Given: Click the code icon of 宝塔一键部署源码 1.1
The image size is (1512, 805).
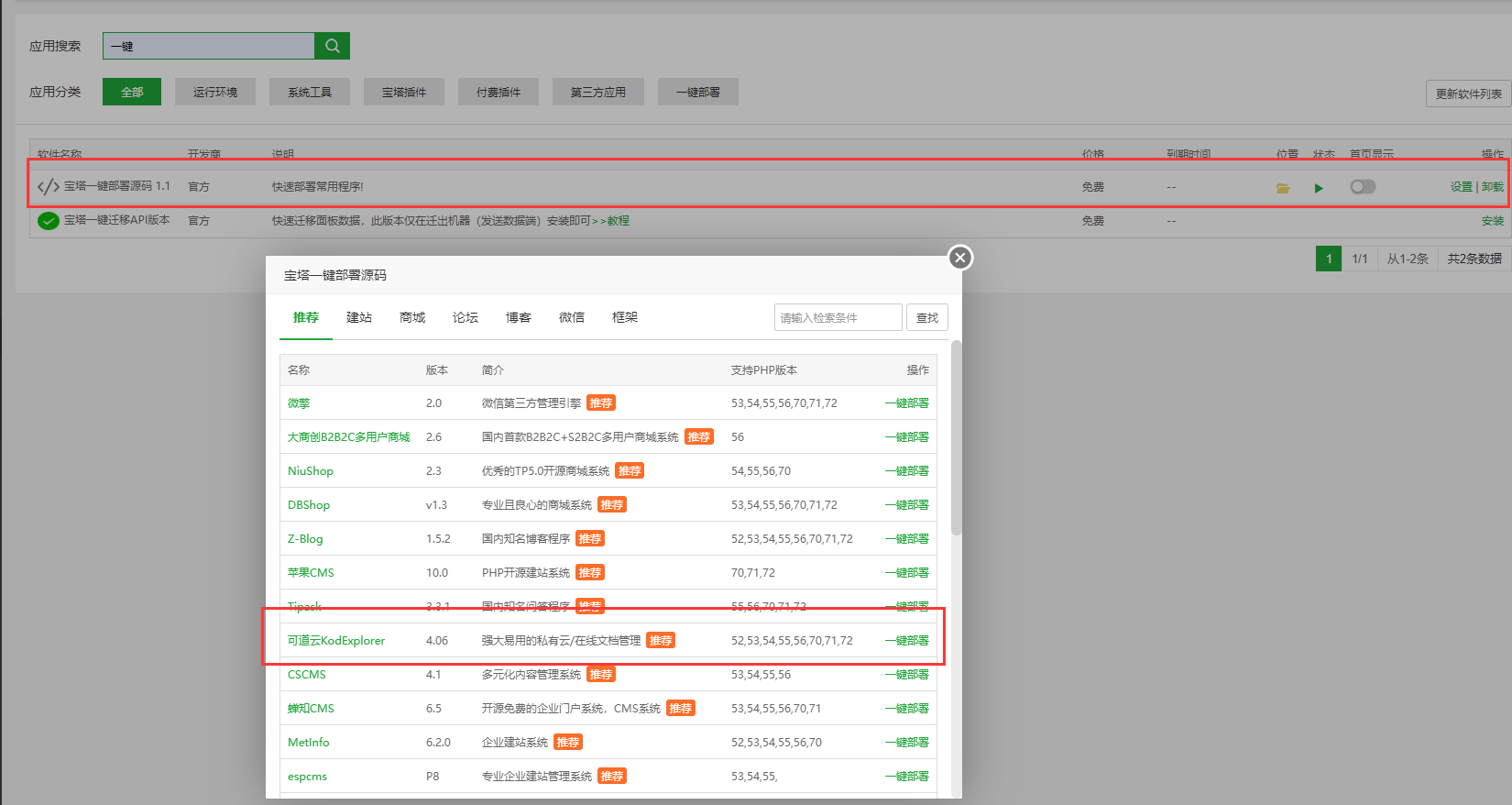Looking at the screenshot, I should coord(49,187).
